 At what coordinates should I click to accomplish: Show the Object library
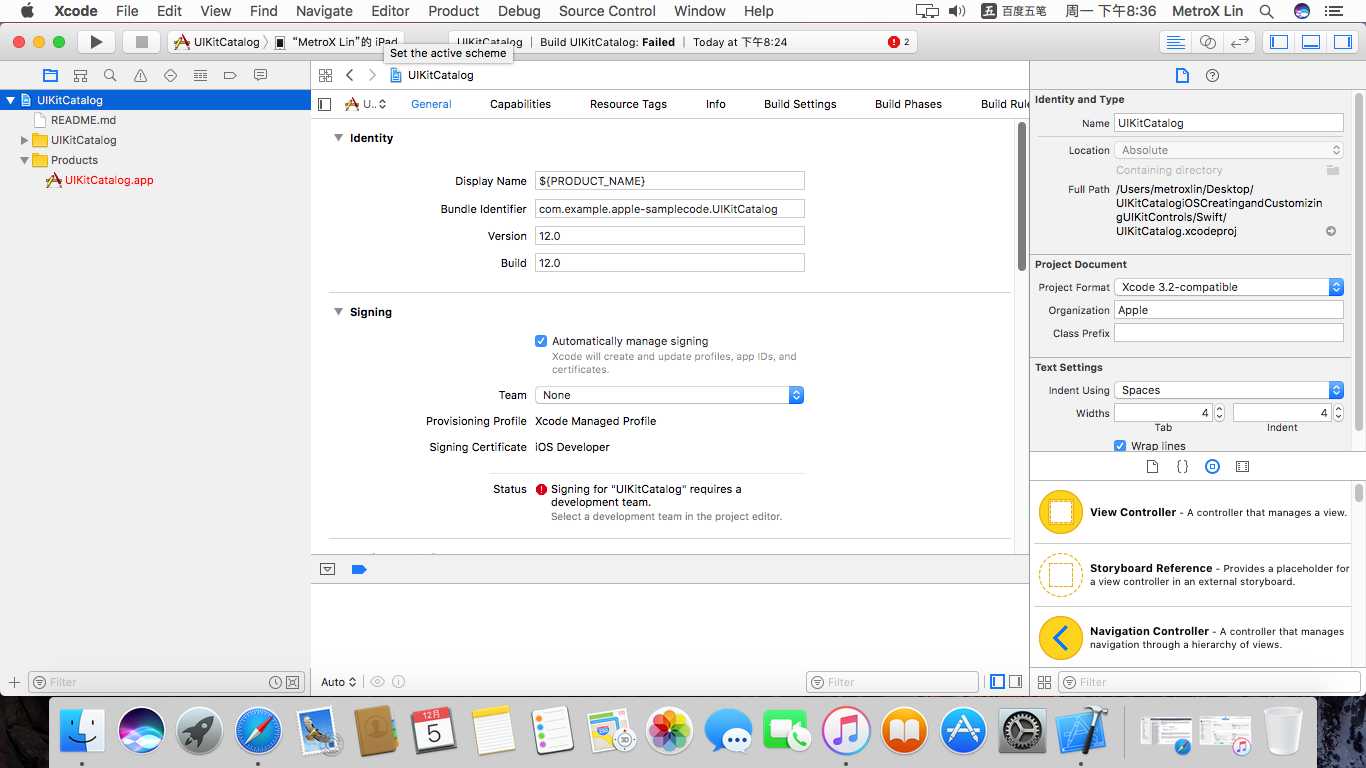pyautogui.click(x=1212, y=466)
